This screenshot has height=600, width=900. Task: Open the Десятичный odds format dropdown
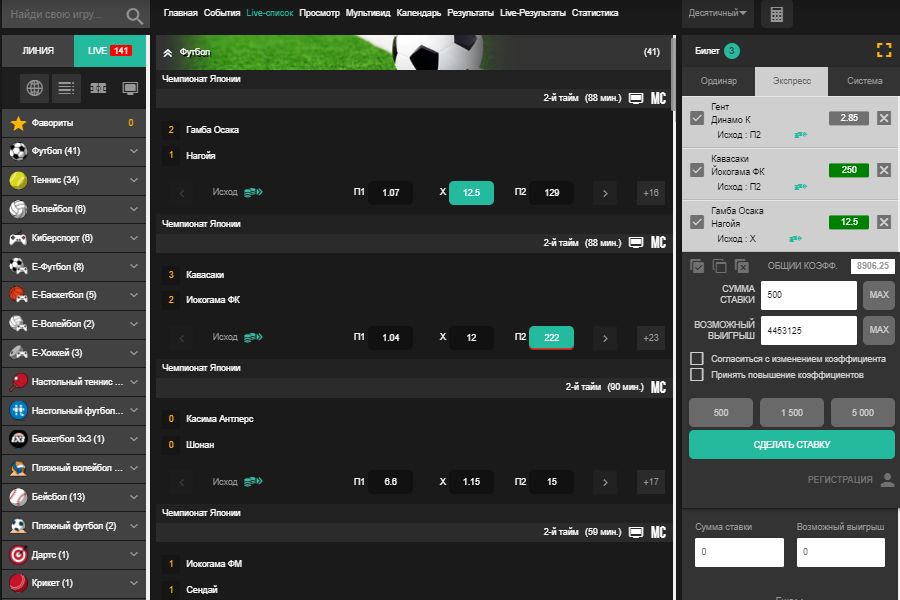point(718,14)
